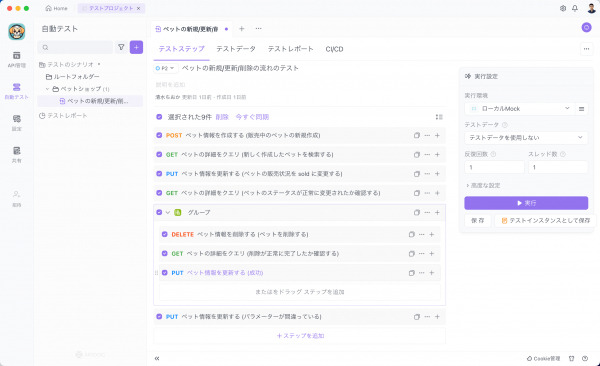Toggle the select-all checkbox for 選択された9件
This screenshot has width=600, height=366.
click(159, 117)
